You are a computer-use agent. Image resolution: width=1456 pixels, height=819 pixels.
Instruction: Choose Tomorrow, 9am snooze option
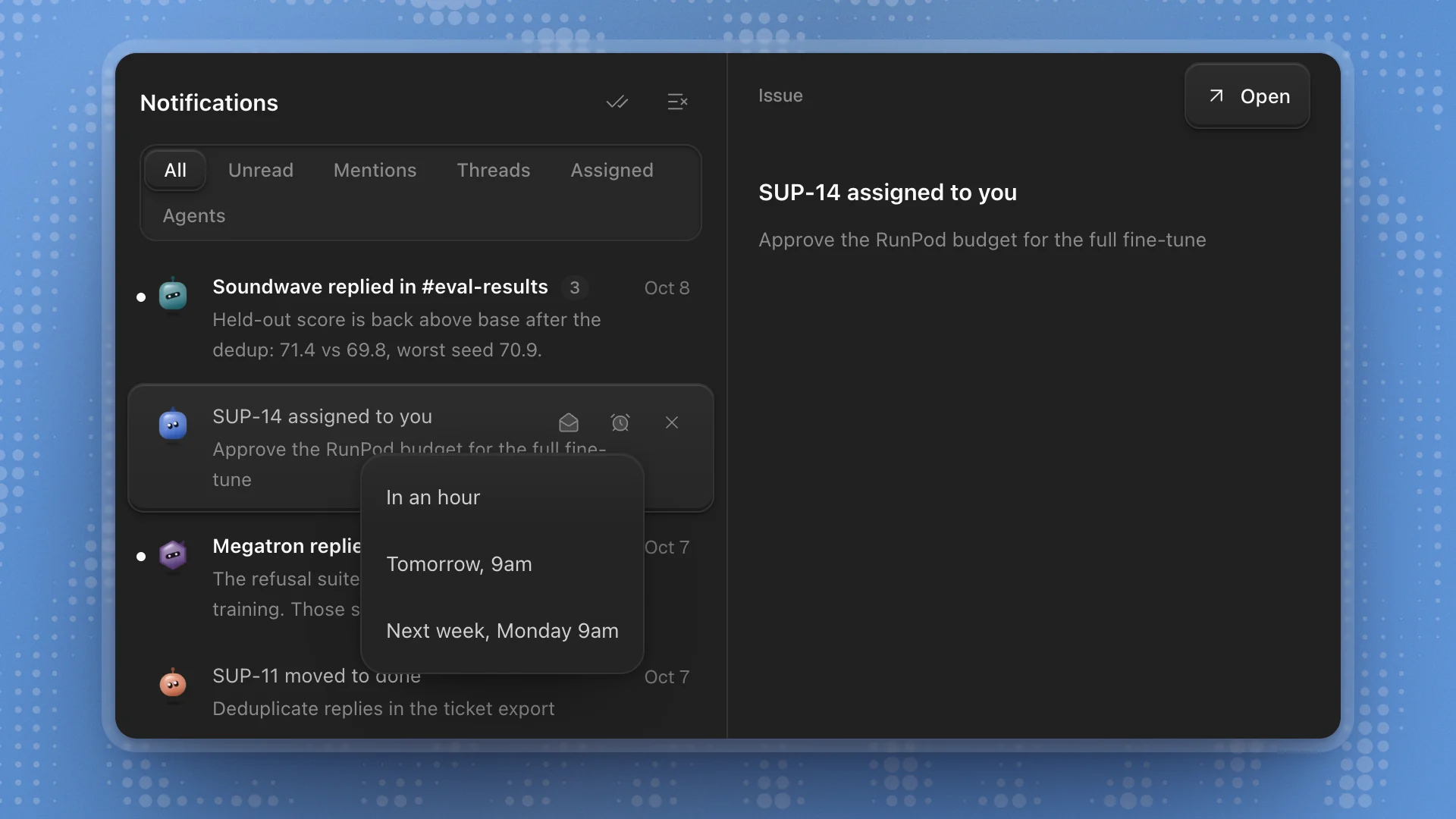pos(502,564)
